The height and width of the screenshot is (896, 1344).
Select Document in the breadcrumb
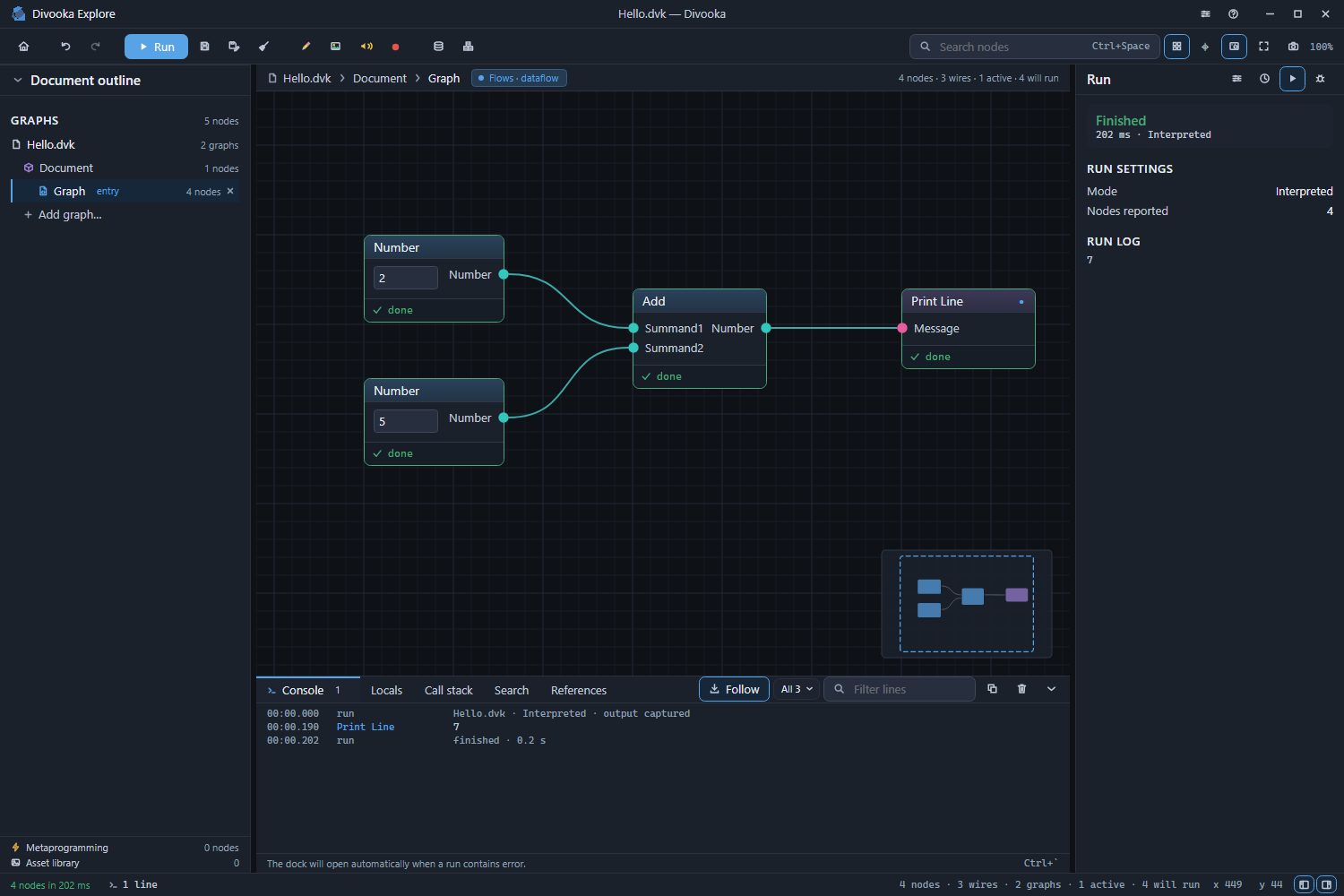pyautogui.click(x=380, y=78)
